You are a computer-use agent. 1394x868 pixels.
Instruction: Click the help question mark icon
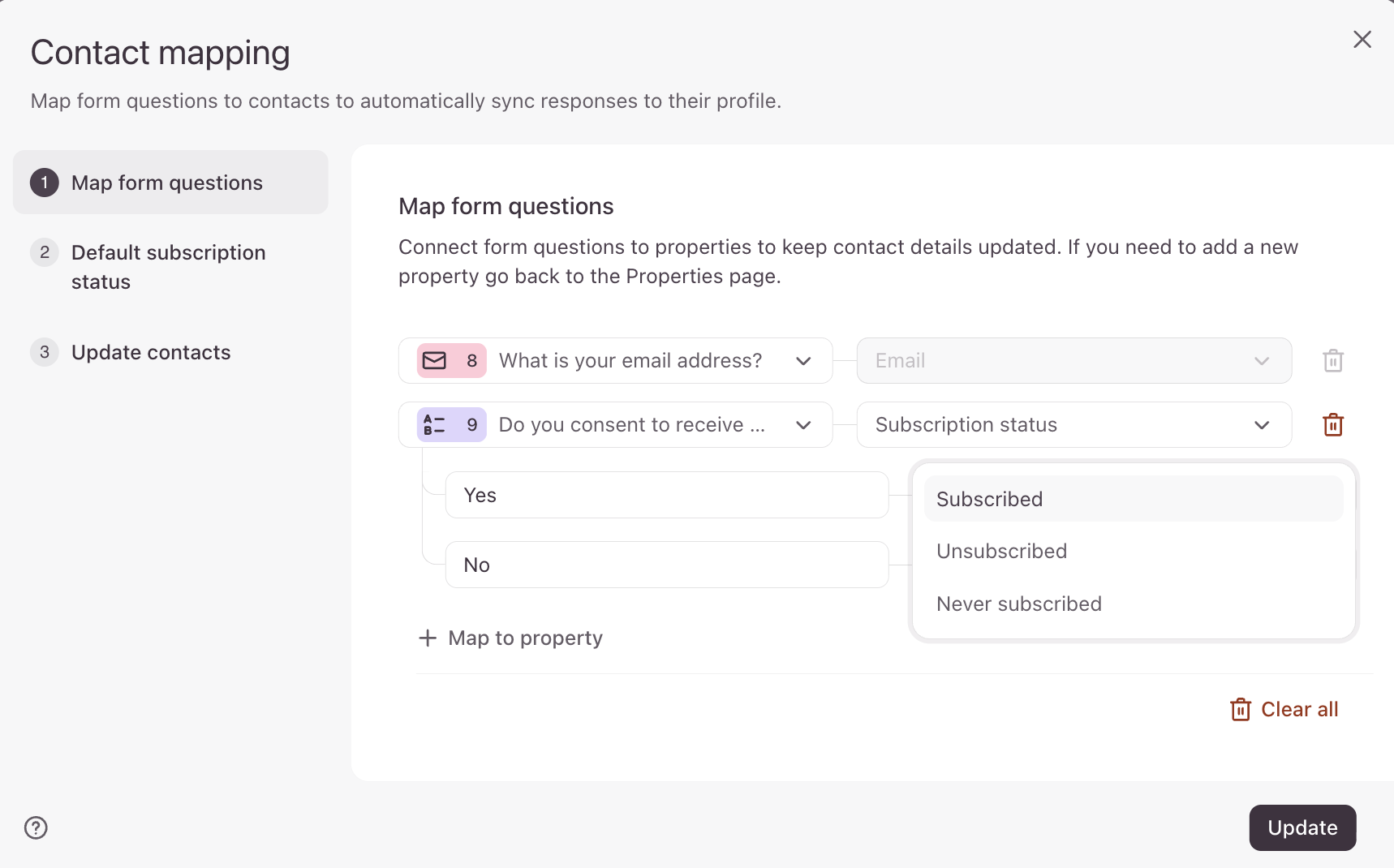[36, 827]
